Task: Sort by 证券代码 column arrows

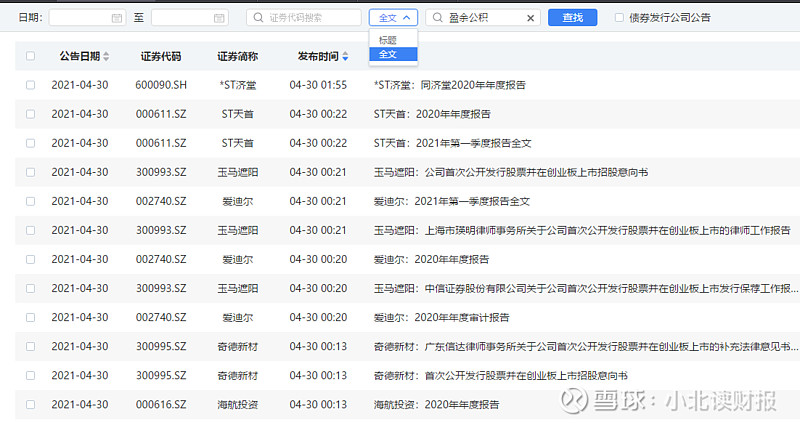Action: click(x=192, y=57)
